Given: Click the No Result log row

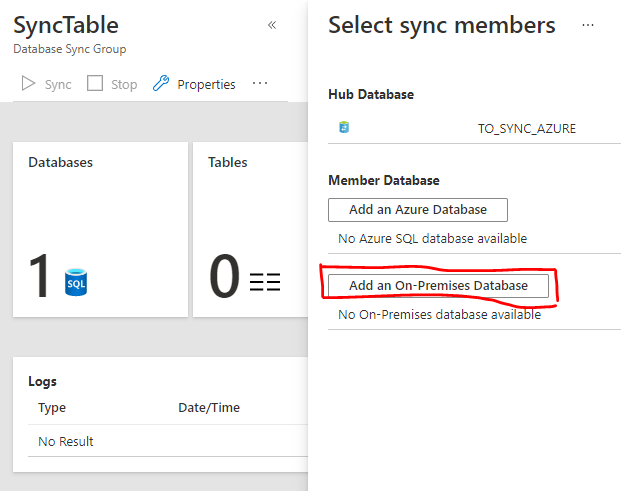Looking at the screenshot, I should 168,441.
